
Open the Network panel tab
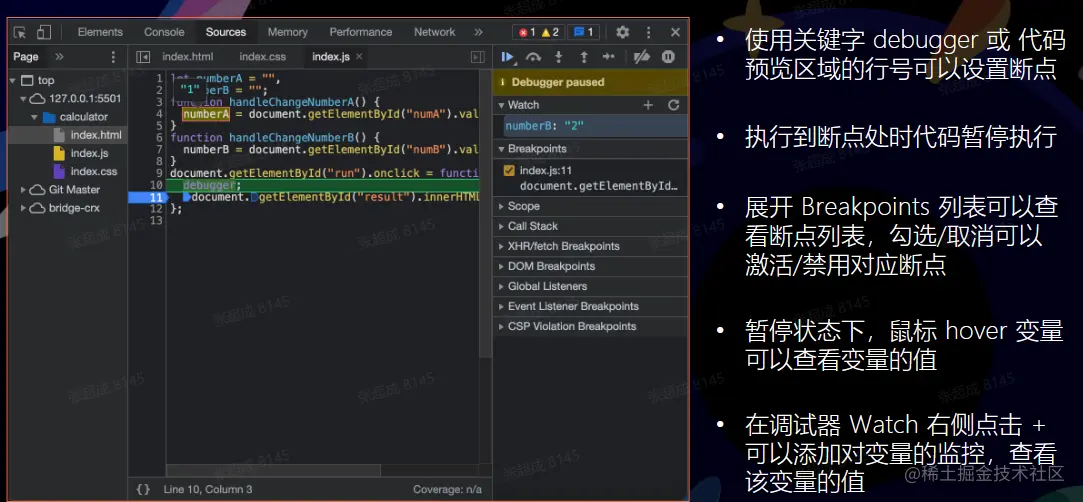tap(434, 32)
